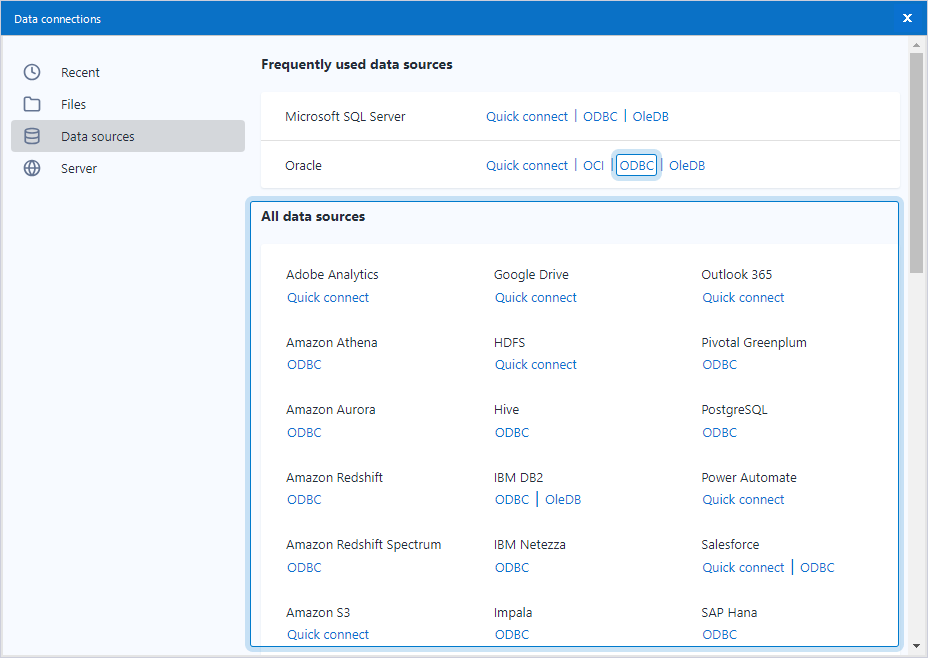Click the Files folder icon
Image resolution: width=928 pixels, height=658 pixels.
(30, 104)
